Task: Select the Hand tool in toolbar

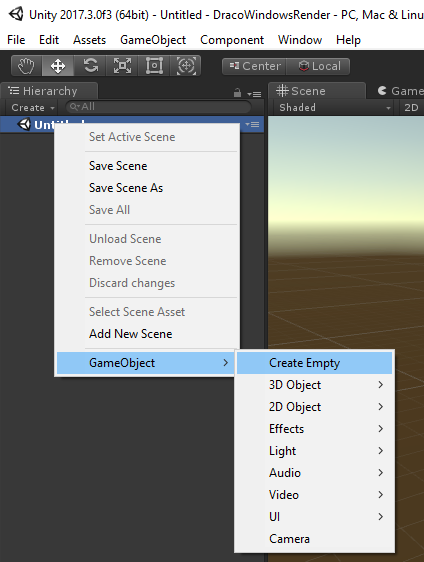Action: pos(26,66)
